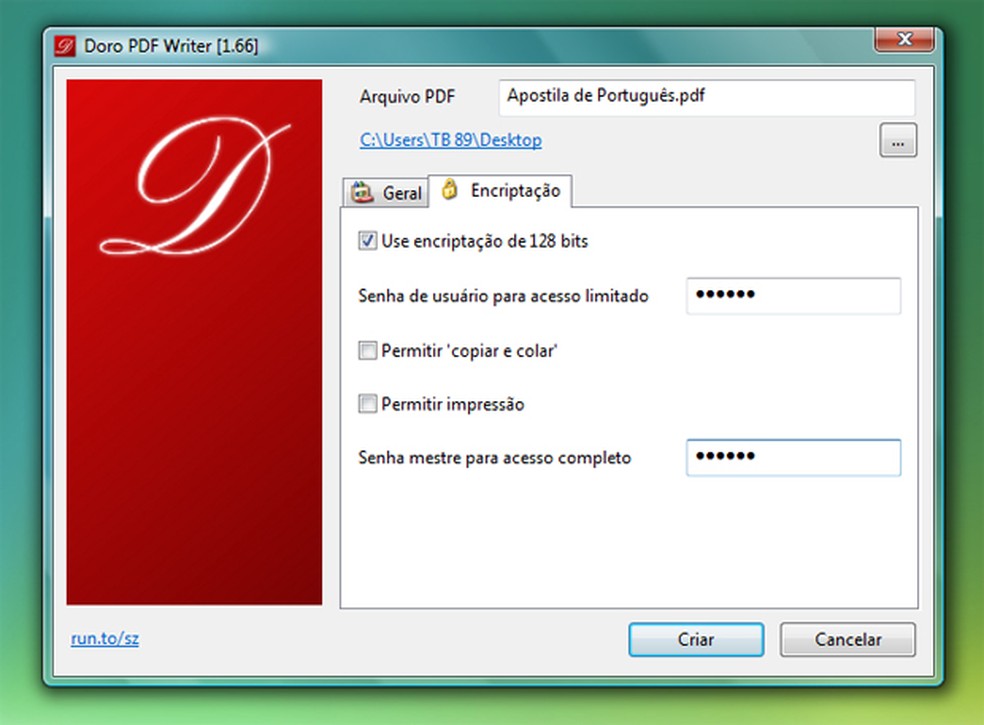The image size is (984, 725).
Task: Open the run.to/sz link
Action: pyautogui.click(x=105, y=638)
